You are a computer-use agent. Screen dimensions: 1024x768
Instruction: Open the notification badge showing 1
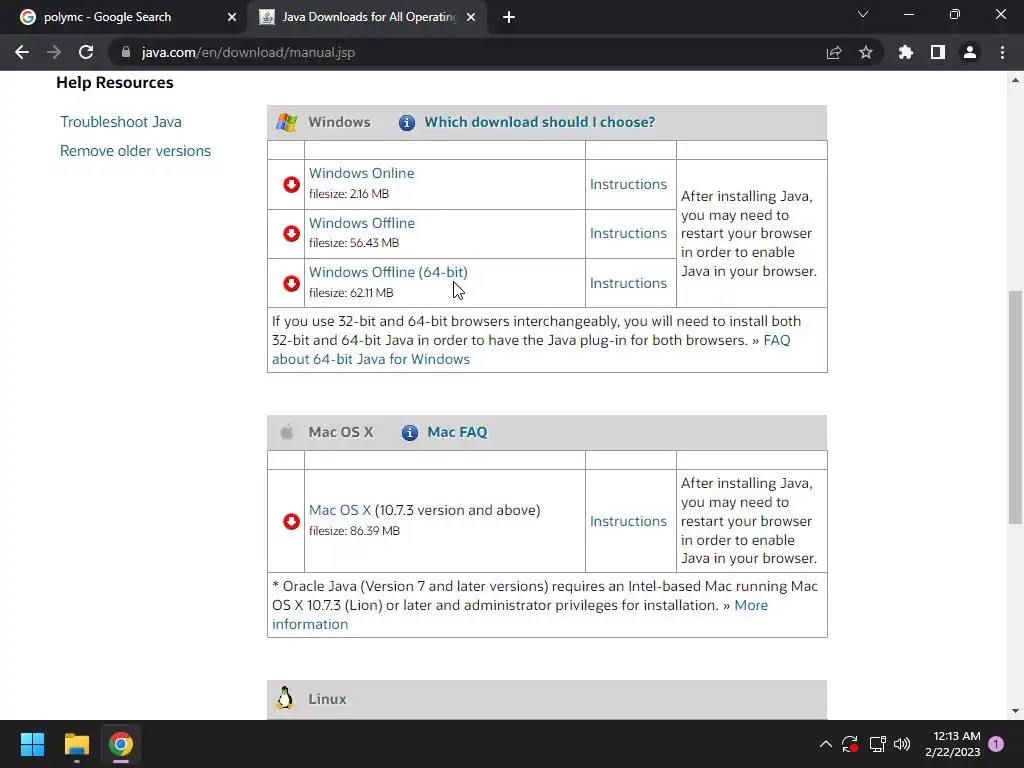tap(996, 744)
